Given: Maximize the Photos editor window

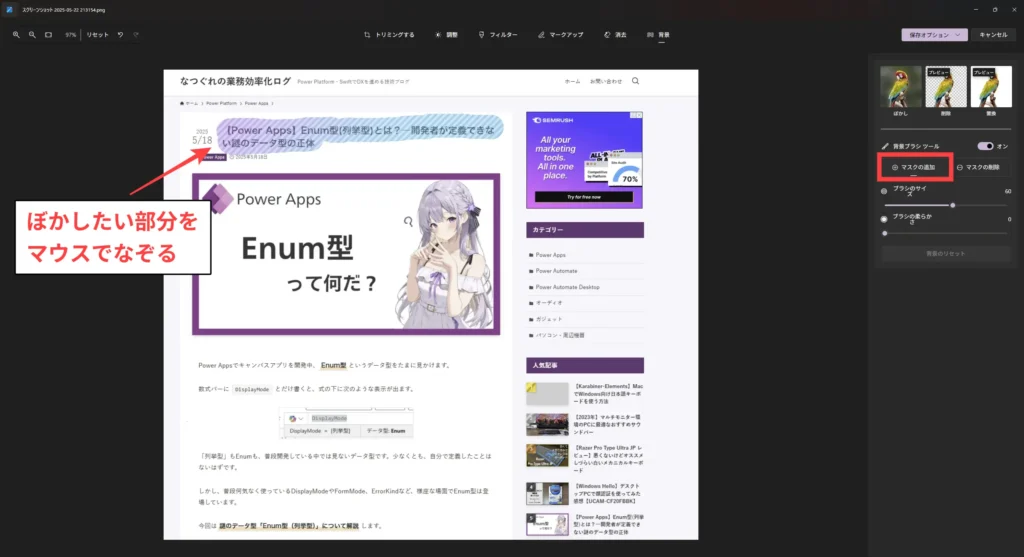Looking at the screenshot, I should click(995, 10).
